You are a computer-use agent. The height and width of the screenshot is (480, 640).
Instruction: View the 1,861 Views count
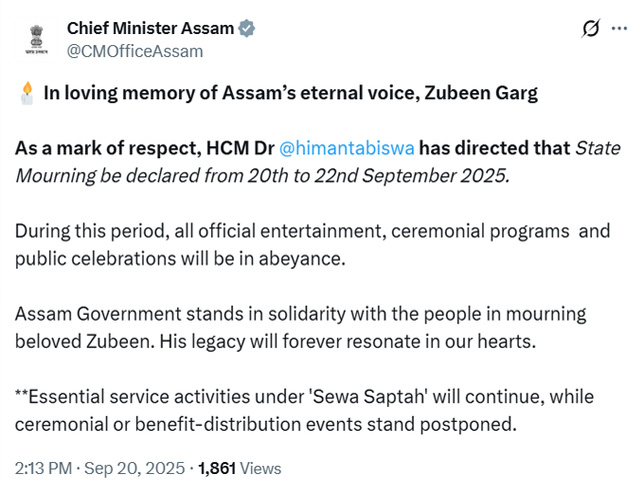[240, 468]
